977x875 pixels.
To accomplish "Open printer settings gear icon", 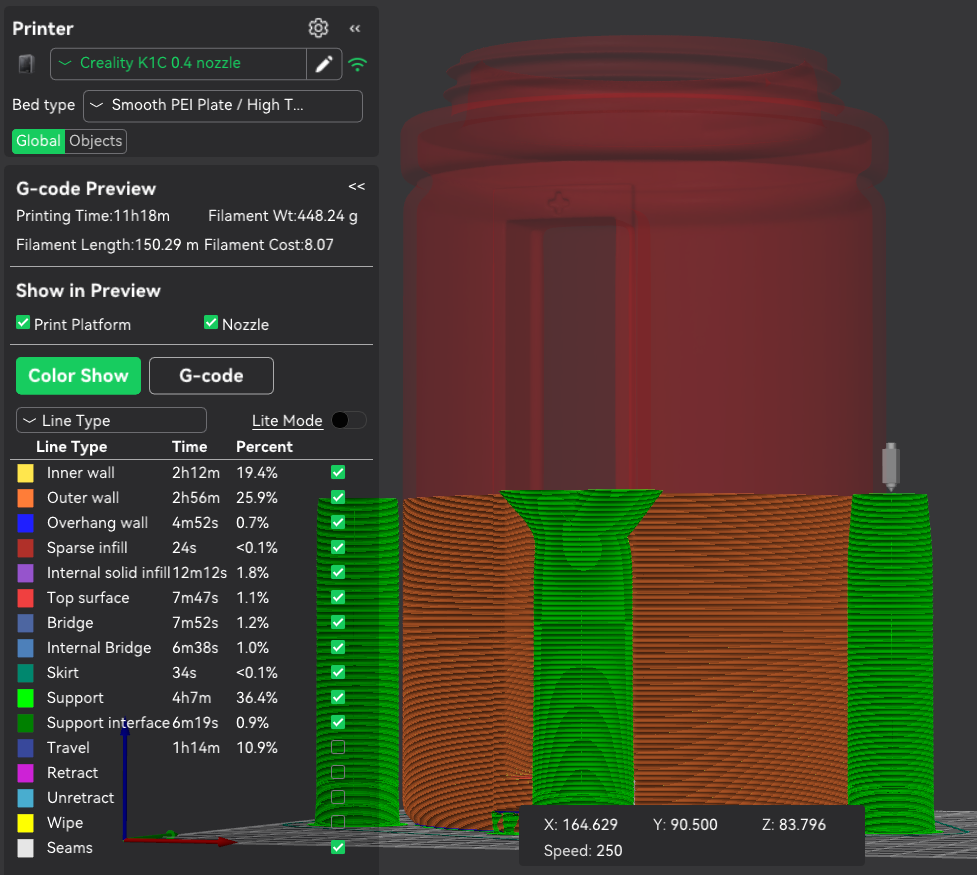I will point(318,28).
